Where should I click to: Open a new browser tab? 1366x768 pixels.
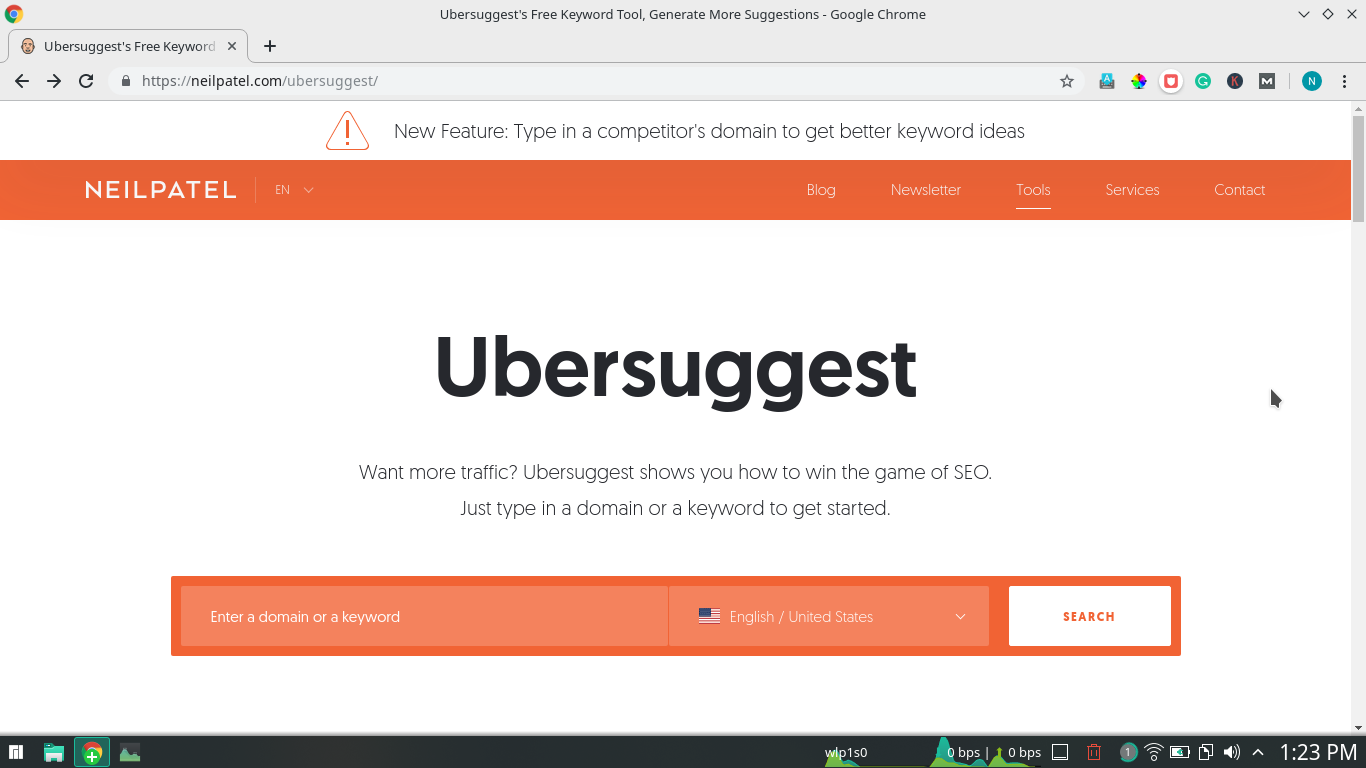tap(270, 46)
